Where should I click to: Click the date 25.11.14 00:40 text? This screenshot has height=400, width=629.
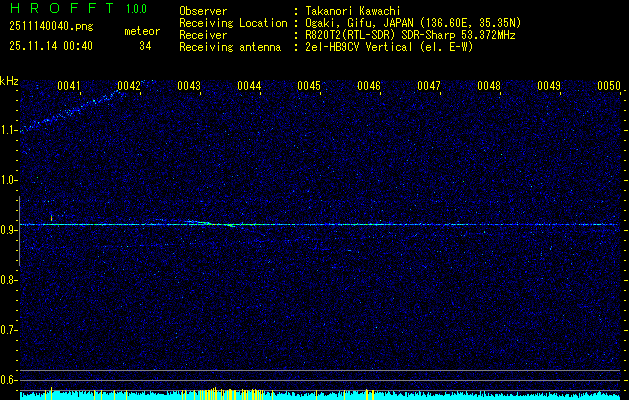tap(51, 46)
